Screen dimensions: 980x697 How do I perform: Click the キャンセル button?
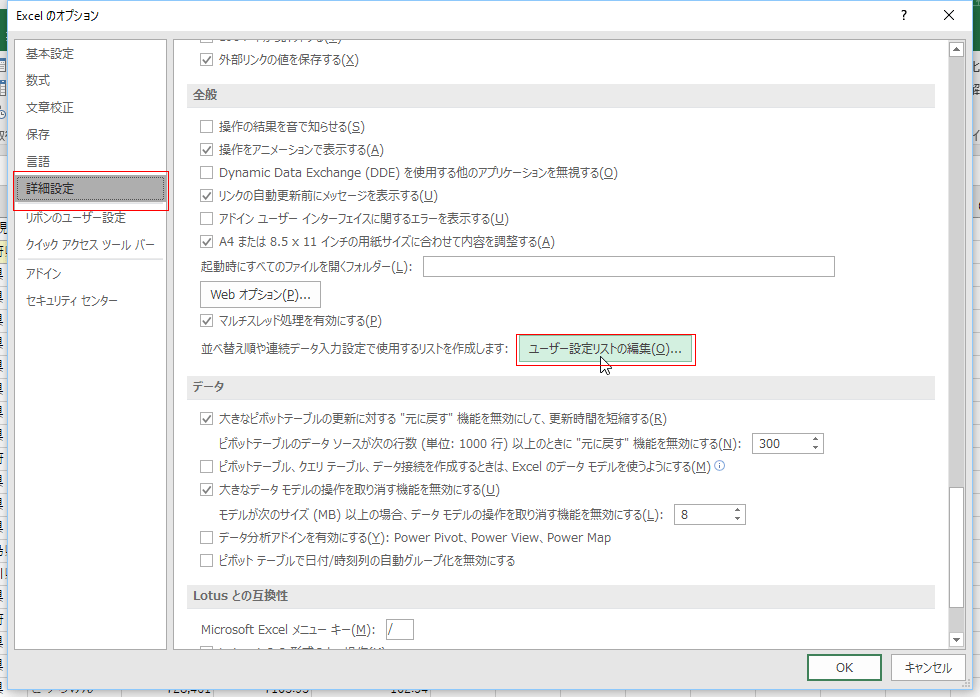pos(928,668)
